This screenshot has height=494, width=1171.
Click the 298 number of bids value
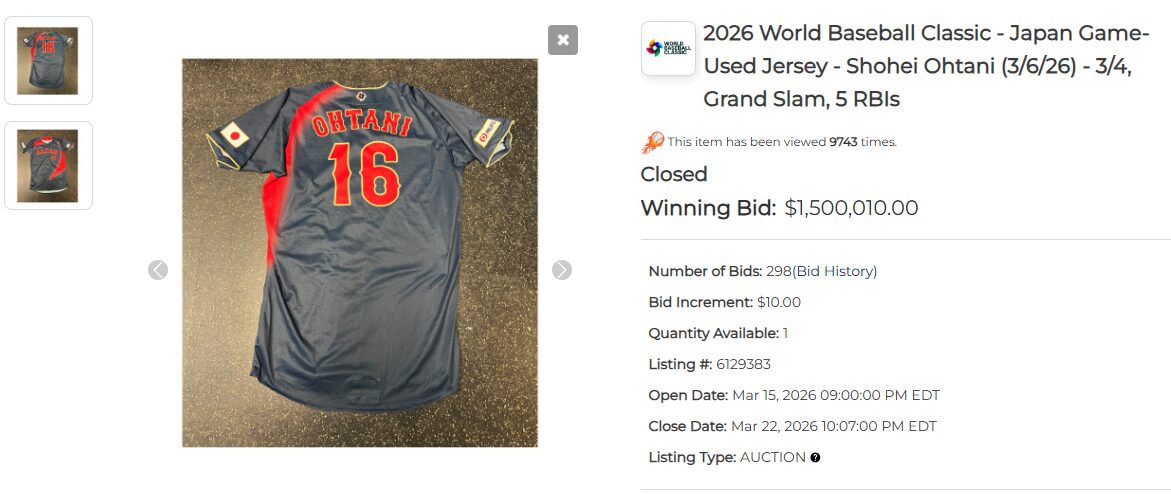click(778, 271)
